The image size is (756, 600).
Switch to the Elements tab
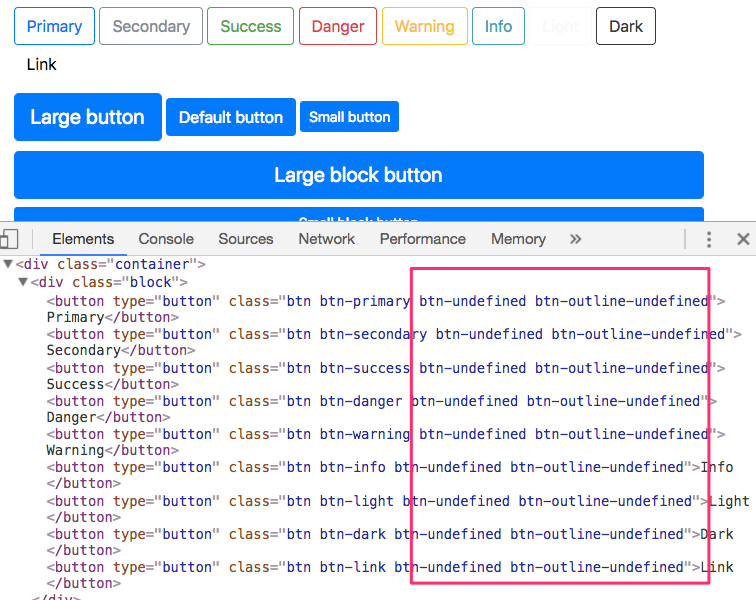83,239
